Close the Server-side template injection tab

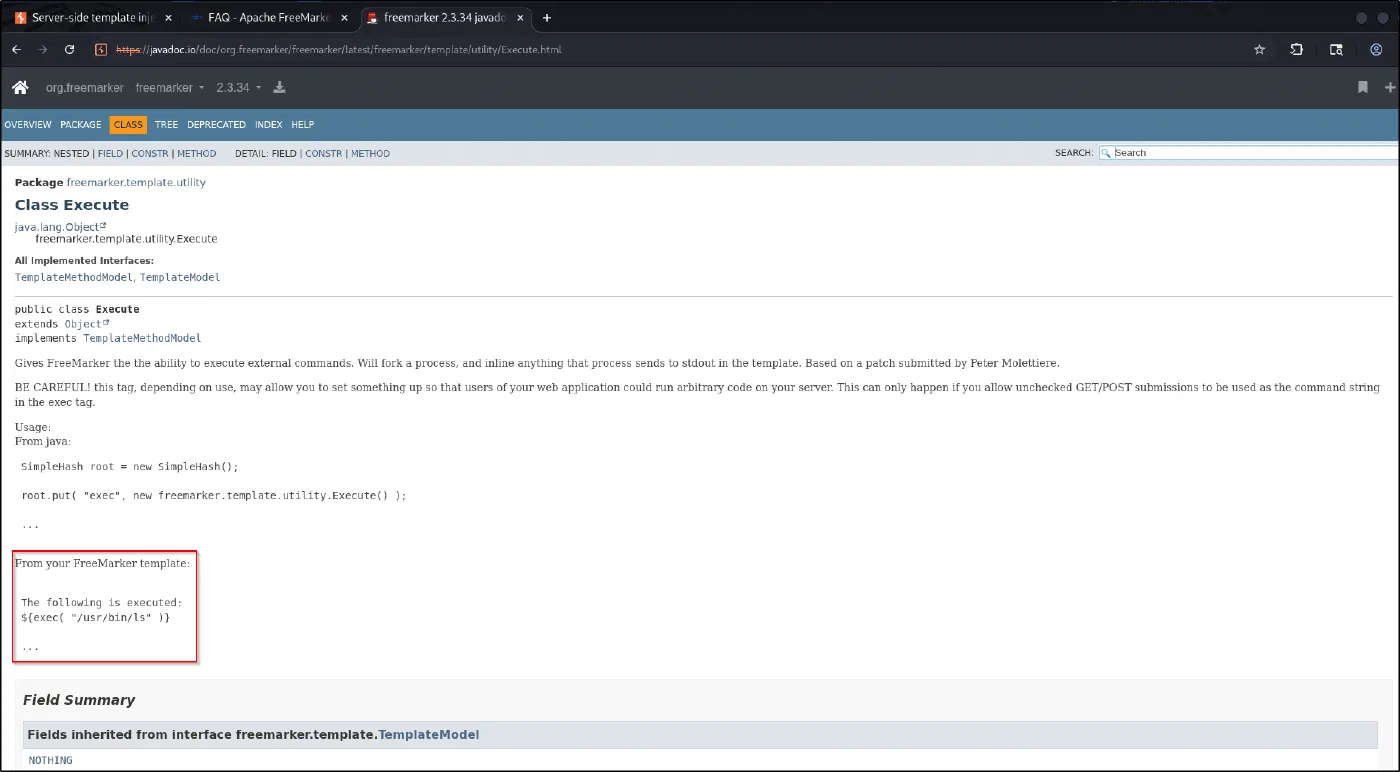pyautogui.click(x=168, y=18)
